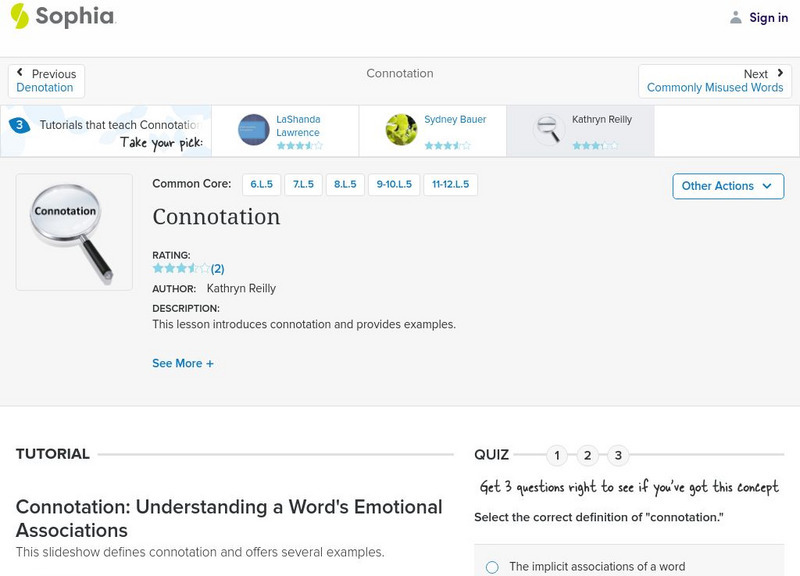Click the 9-10.L.5 Common Core tag
Image resolution: width=800 pixels, height=576 pixels.
point(392,185)
